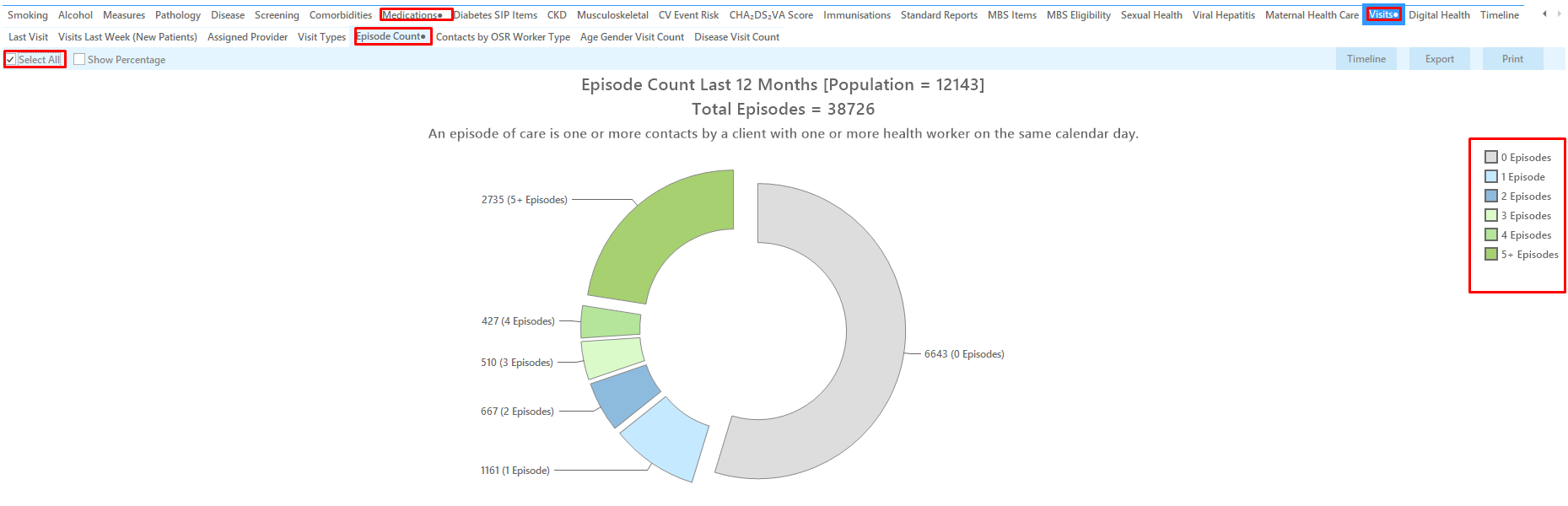The image size is (1568, 506).
Task: Select the pale green 3 Episodes chart segment
Action: pyautogui.click(x=611, y=358)
